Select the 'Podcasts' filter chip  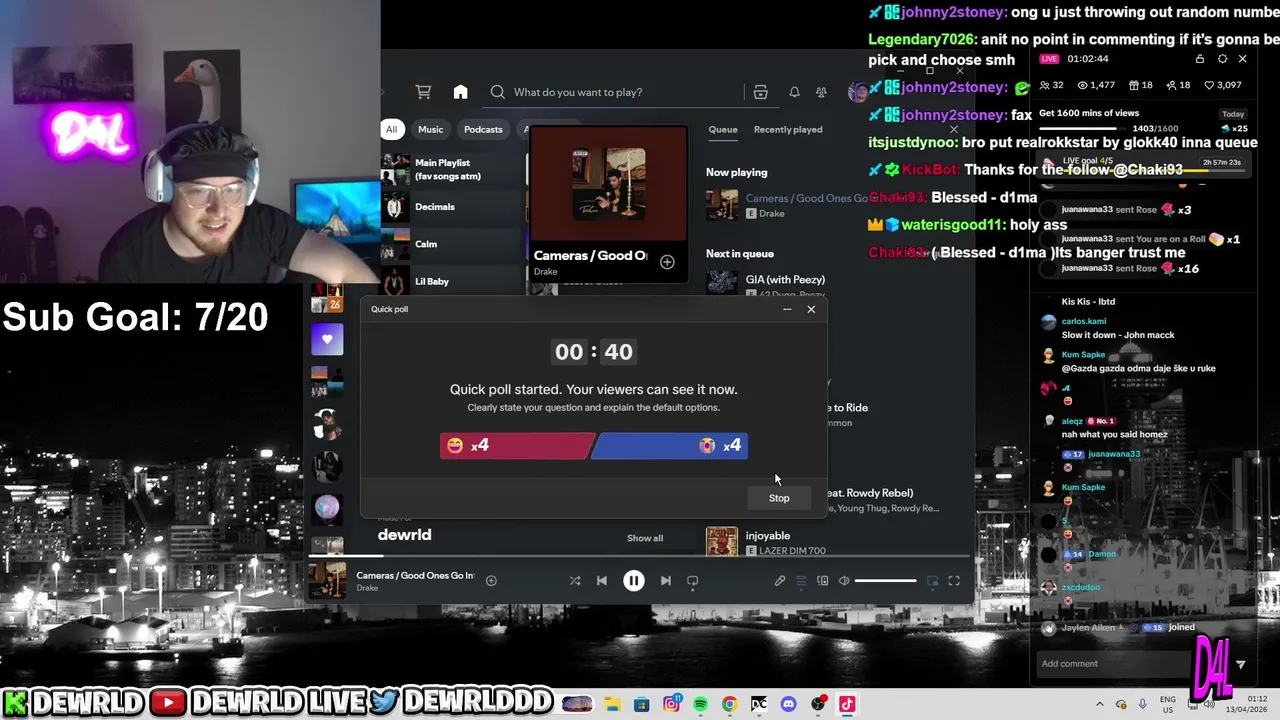click(x=483, y=129)
